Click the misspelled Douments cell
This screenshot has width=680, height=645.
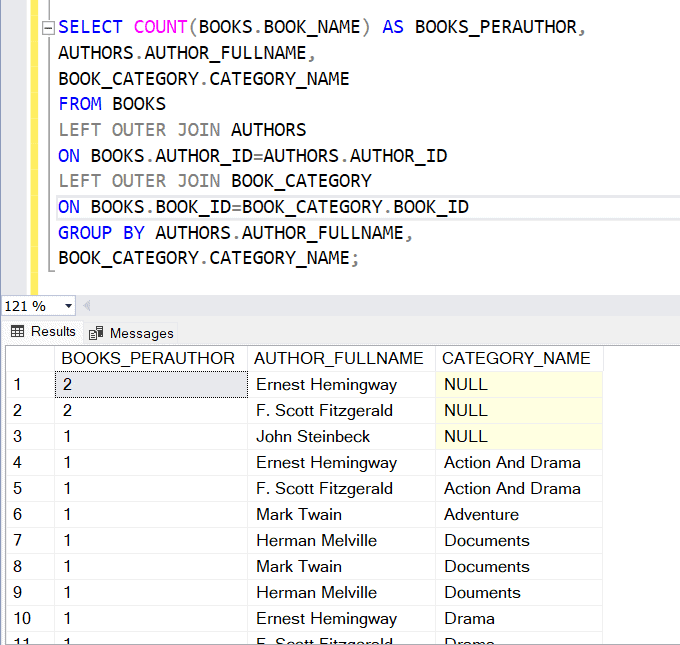tap(519, 593)
